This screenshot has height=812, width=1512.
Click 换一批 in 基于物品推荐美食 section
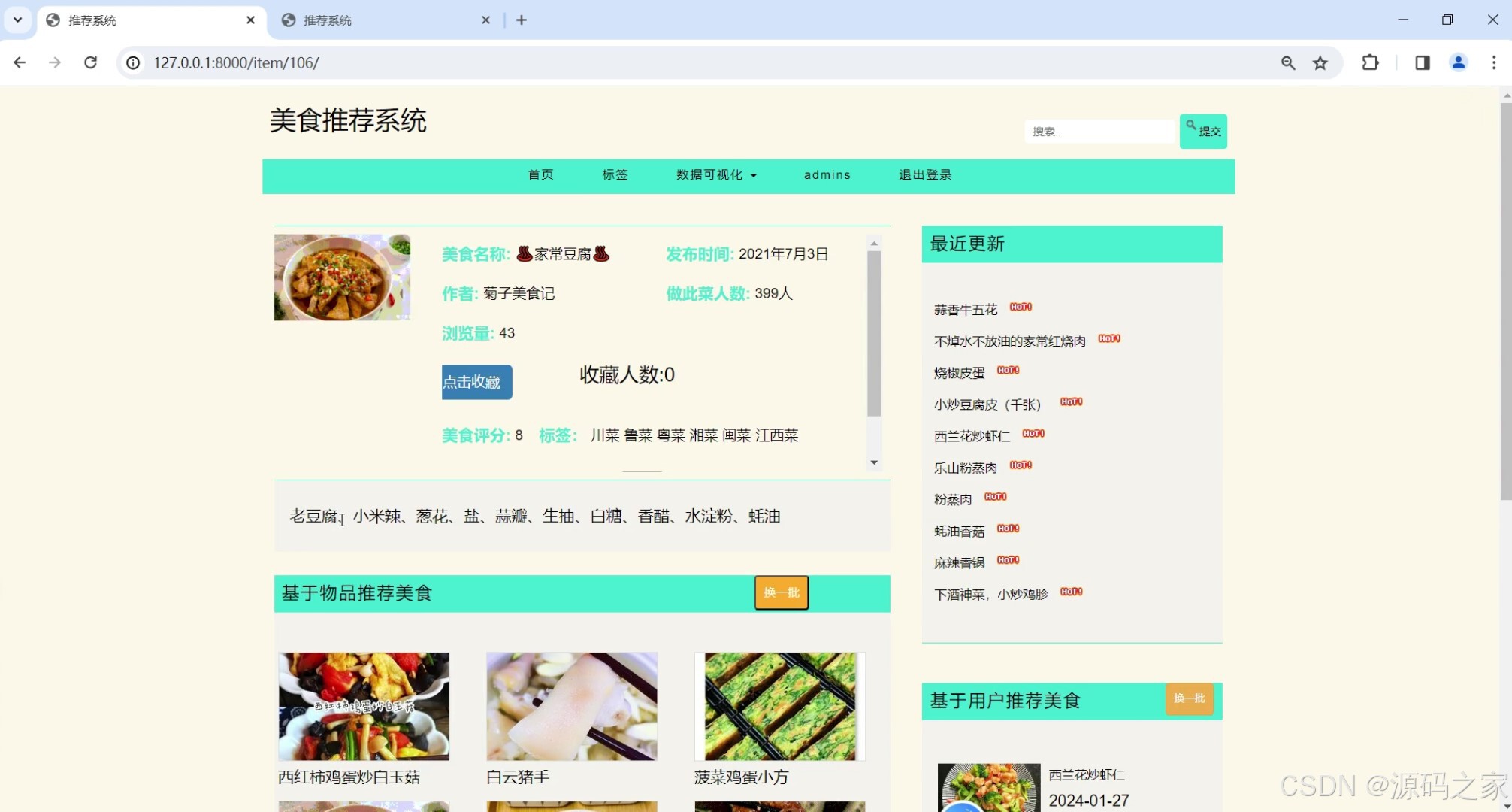tap(780, 592)
